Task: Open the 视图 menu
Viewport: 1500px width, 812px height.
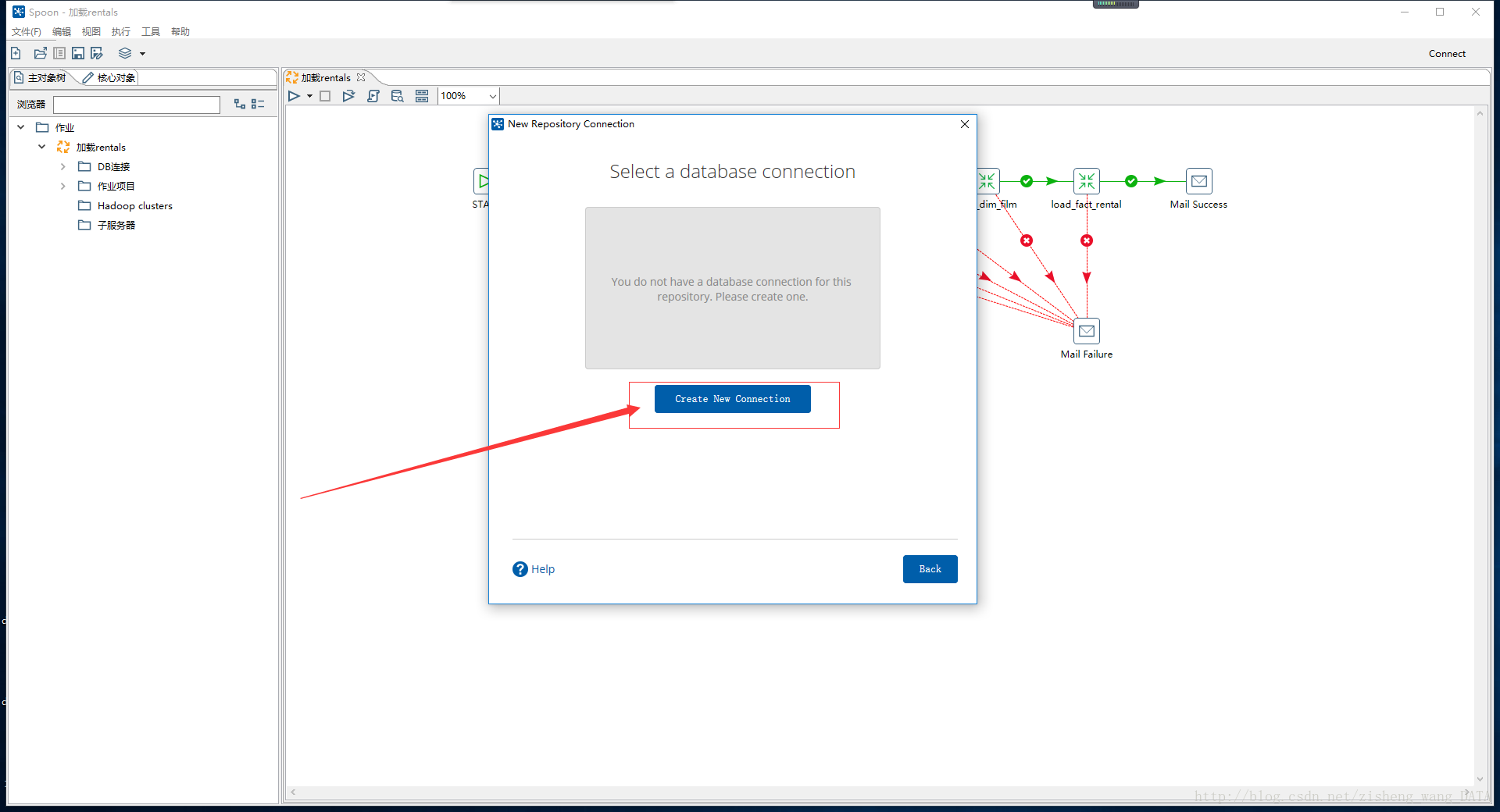Action: coord(91,31)
